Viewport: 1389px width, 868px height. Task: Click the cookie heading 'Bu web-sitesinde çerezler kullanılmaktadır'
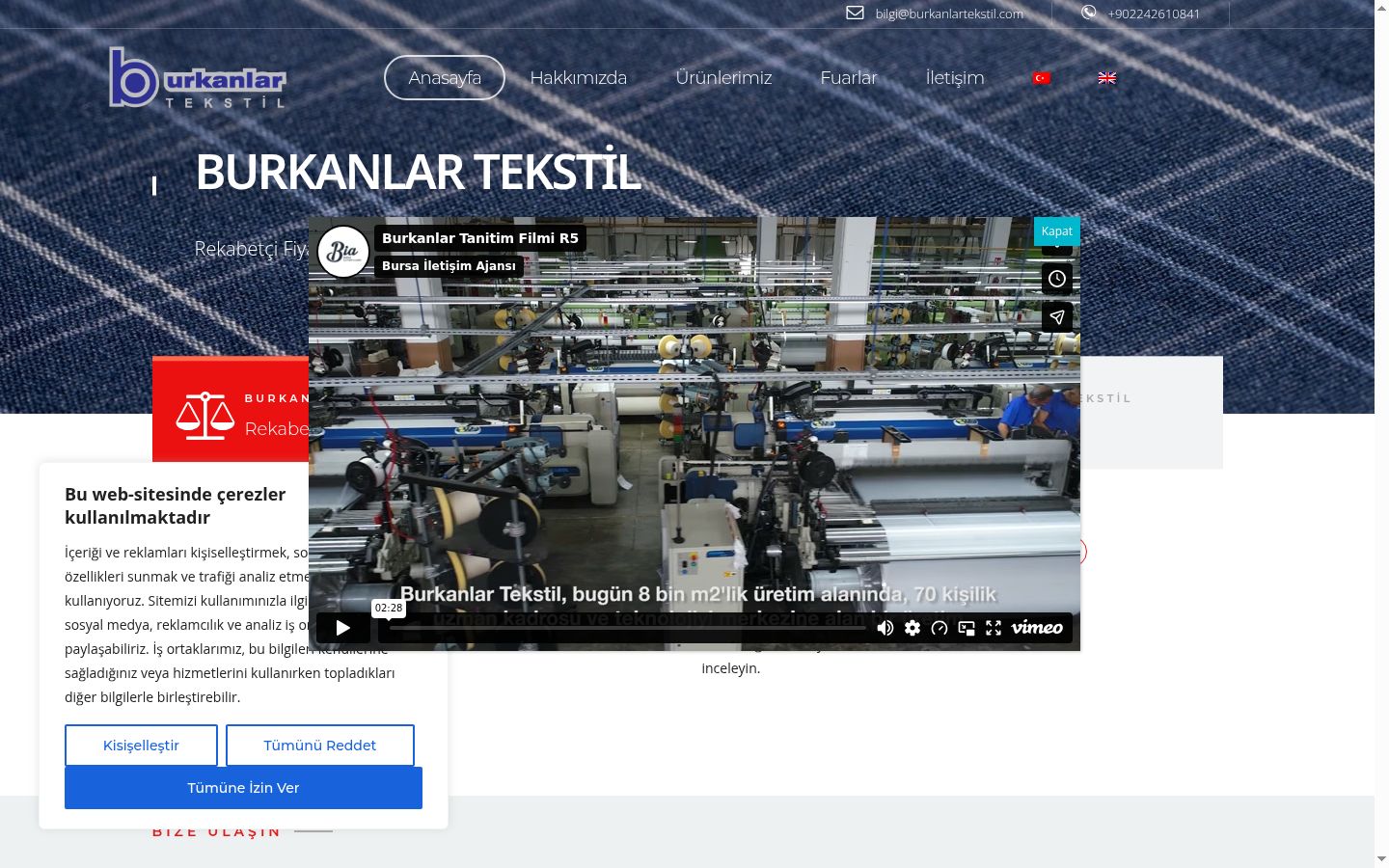176,505
